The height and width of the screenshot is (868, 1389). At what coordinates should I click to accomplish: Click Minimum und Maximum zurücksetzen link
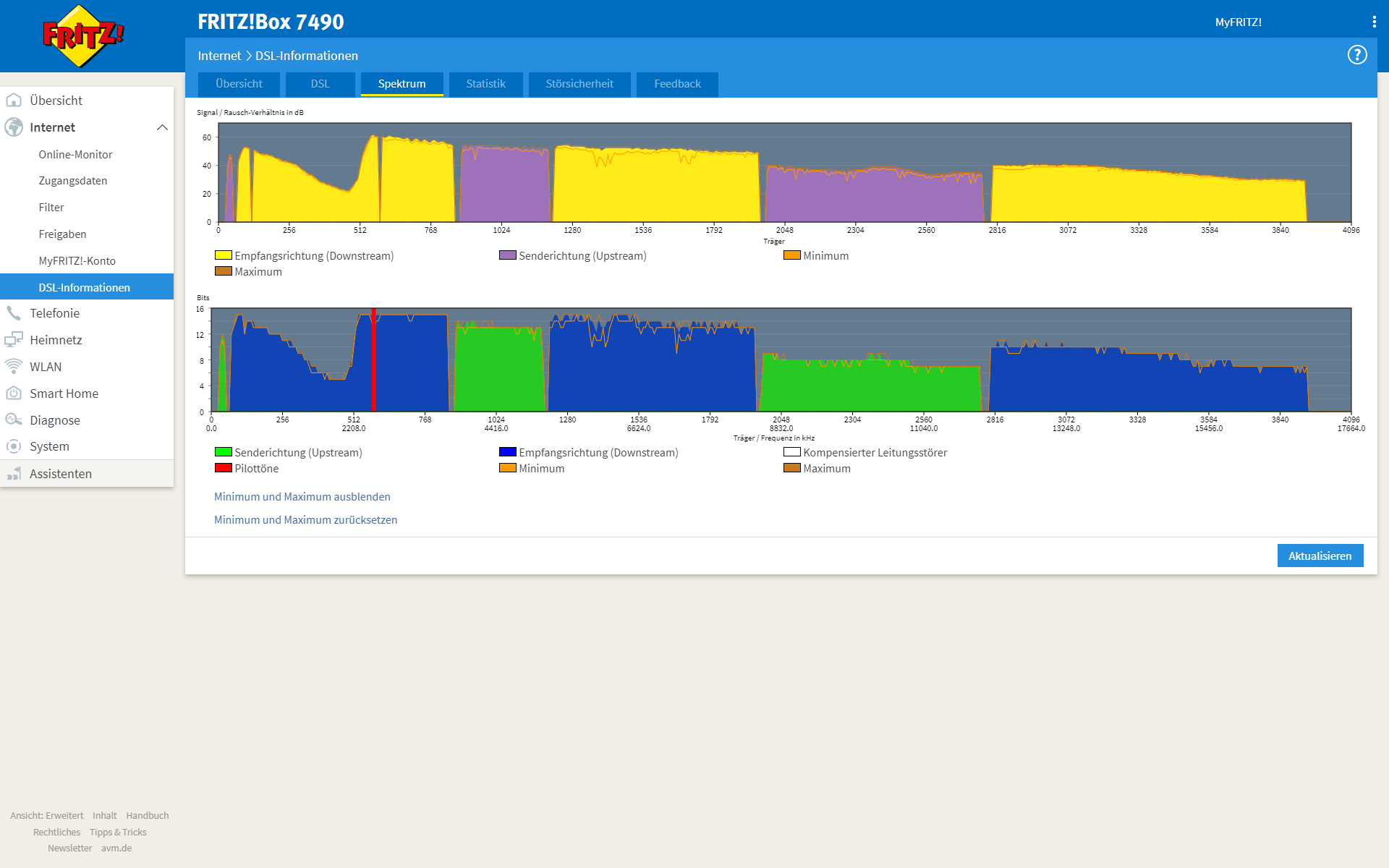point(305,520)
